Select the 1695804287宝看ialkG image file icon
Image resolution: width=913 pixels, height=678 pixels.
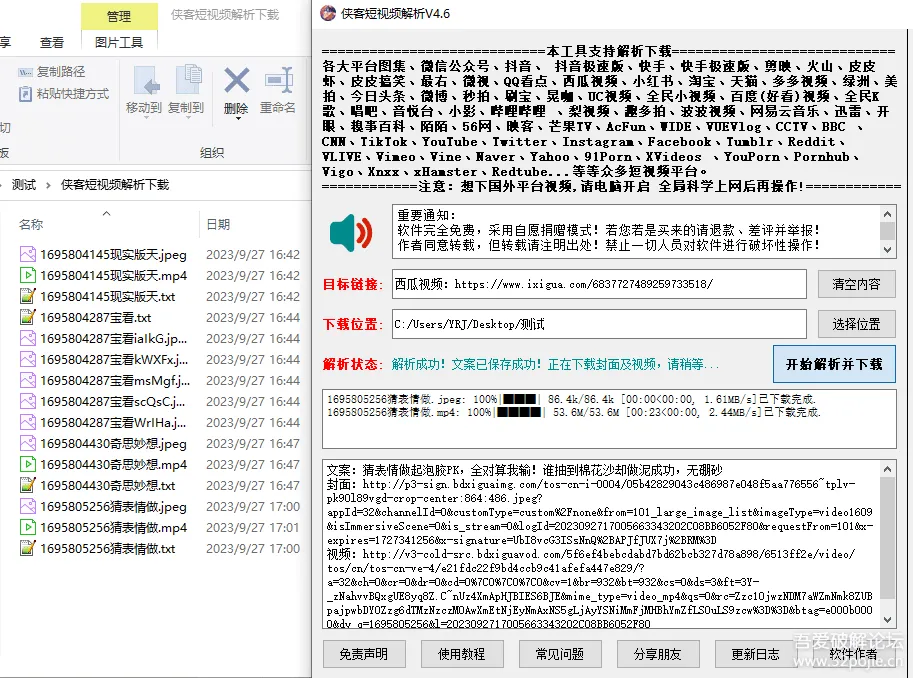click(x=27, y=338)
